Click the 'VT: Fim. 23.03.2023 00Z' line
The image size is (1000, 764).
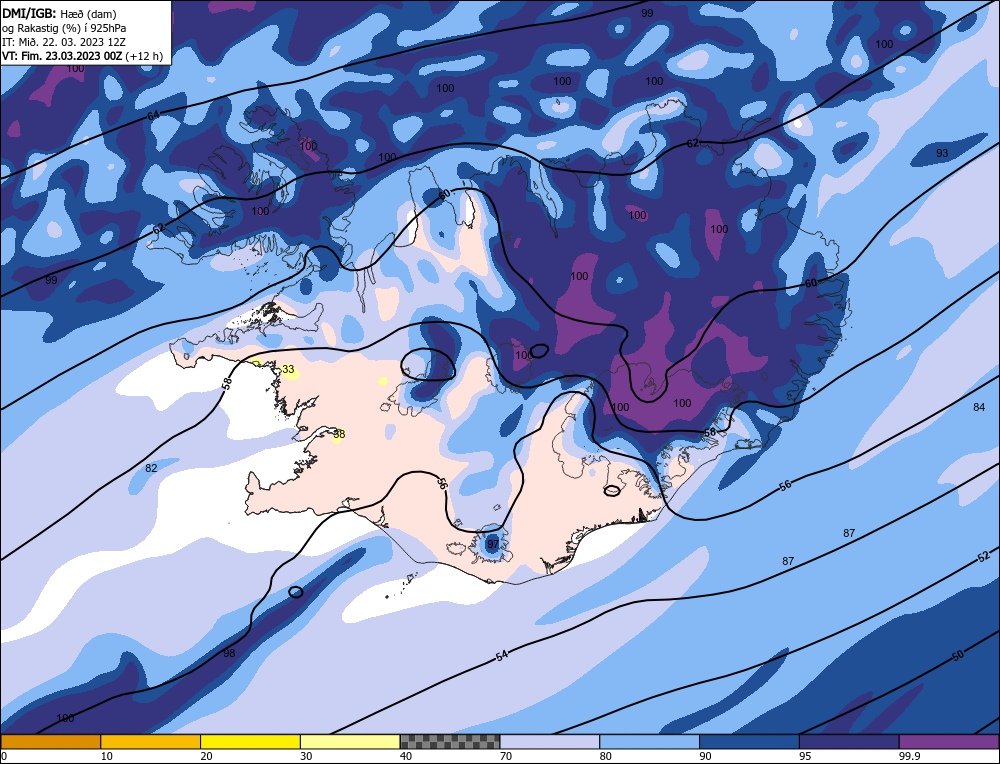pyautogui.click(x=82, y=56)
